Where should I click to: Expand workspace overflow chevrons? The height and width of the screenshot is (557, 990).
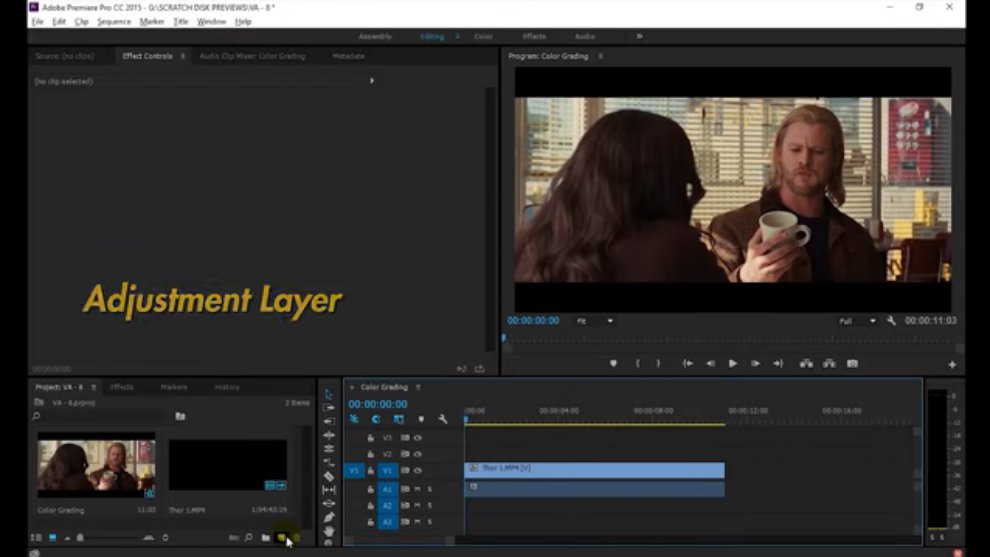[x=639, y=37]
